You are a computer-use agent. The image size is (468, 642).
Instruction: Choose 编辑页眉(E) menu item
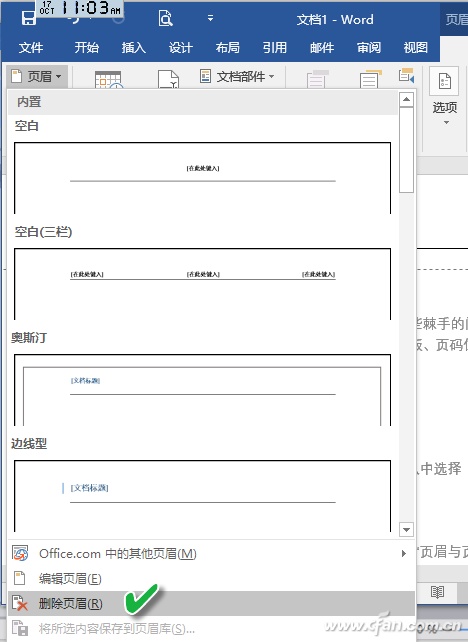(x=211, y=579)
